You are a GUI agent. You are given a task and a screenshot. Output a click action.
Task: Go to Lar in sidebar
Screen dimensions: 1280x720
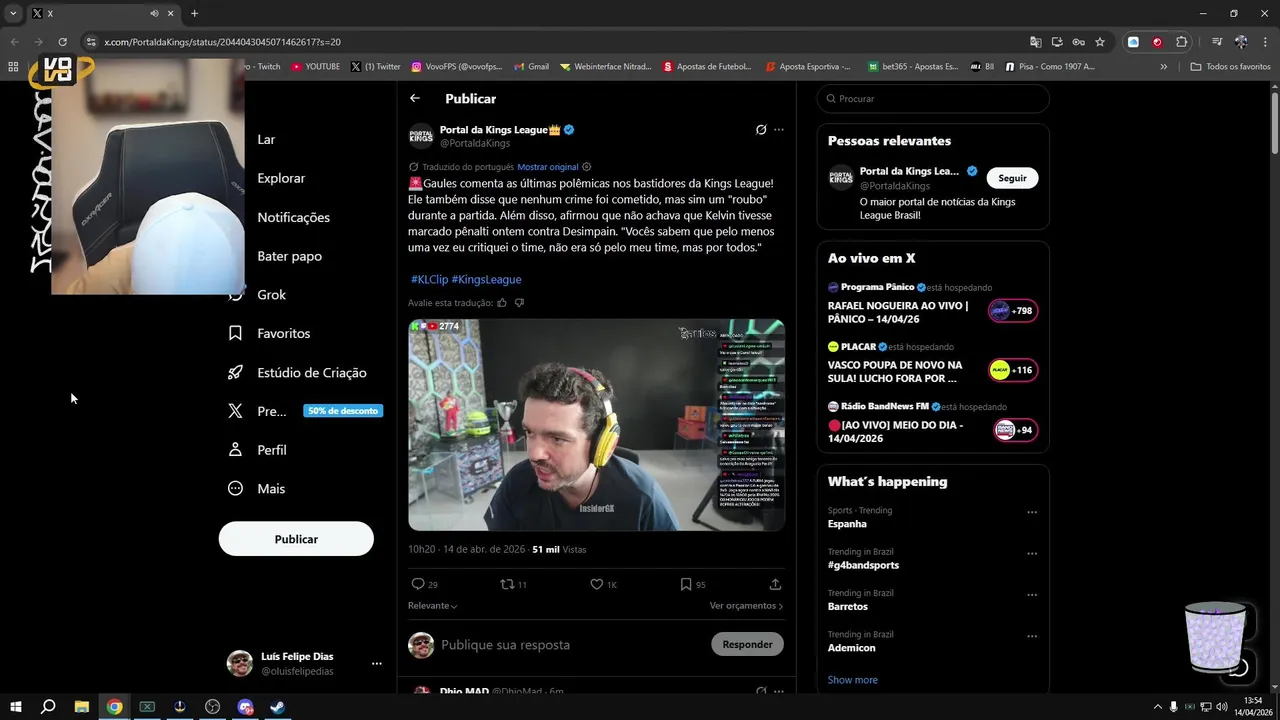266,140
